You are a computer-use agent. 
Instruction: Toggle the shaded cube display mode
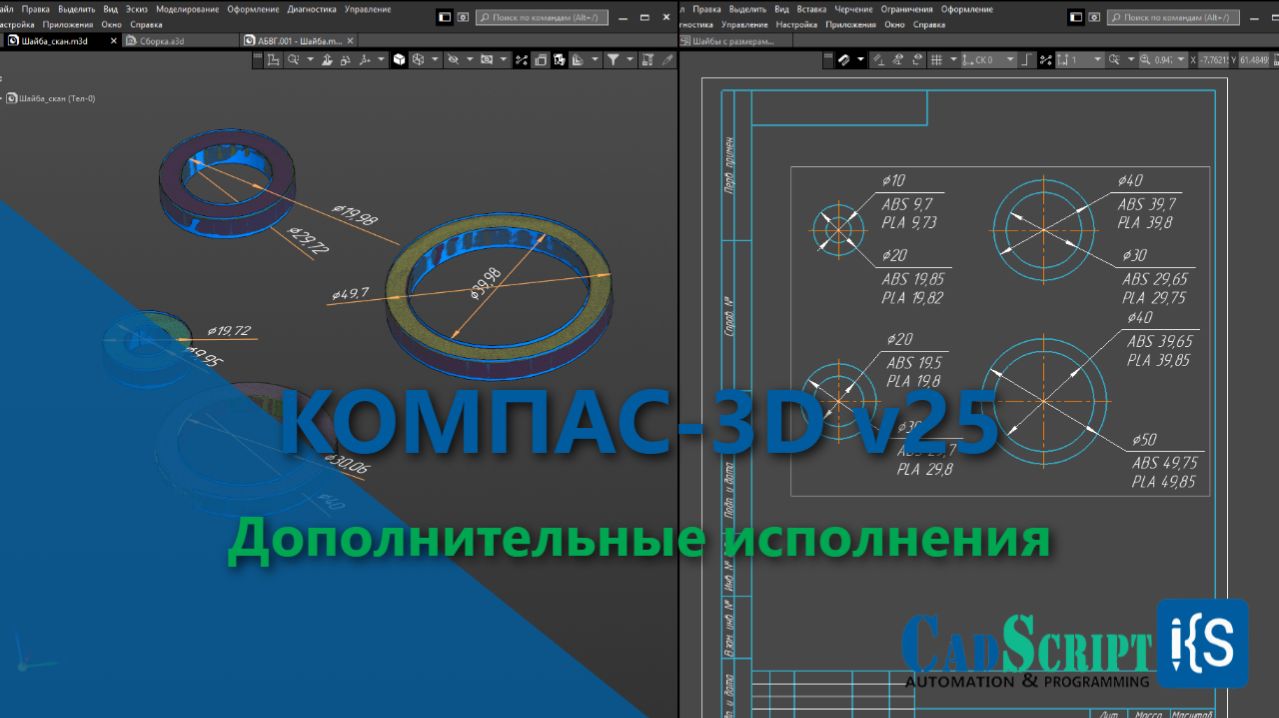tap(399, 60)
